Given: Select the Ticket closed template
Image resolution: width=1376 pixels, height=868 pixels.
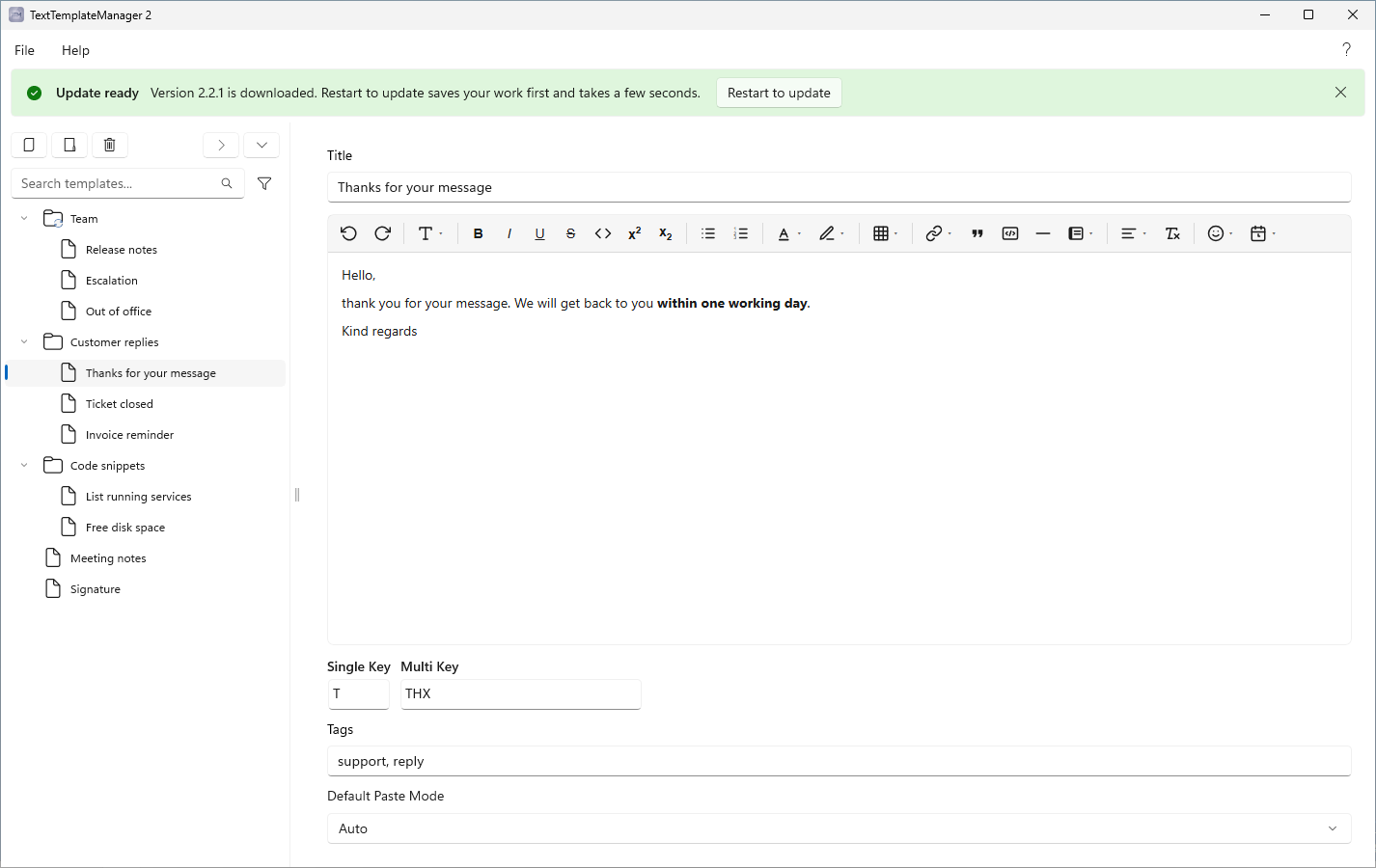Looking at the screenshot, I should point(146,404).
